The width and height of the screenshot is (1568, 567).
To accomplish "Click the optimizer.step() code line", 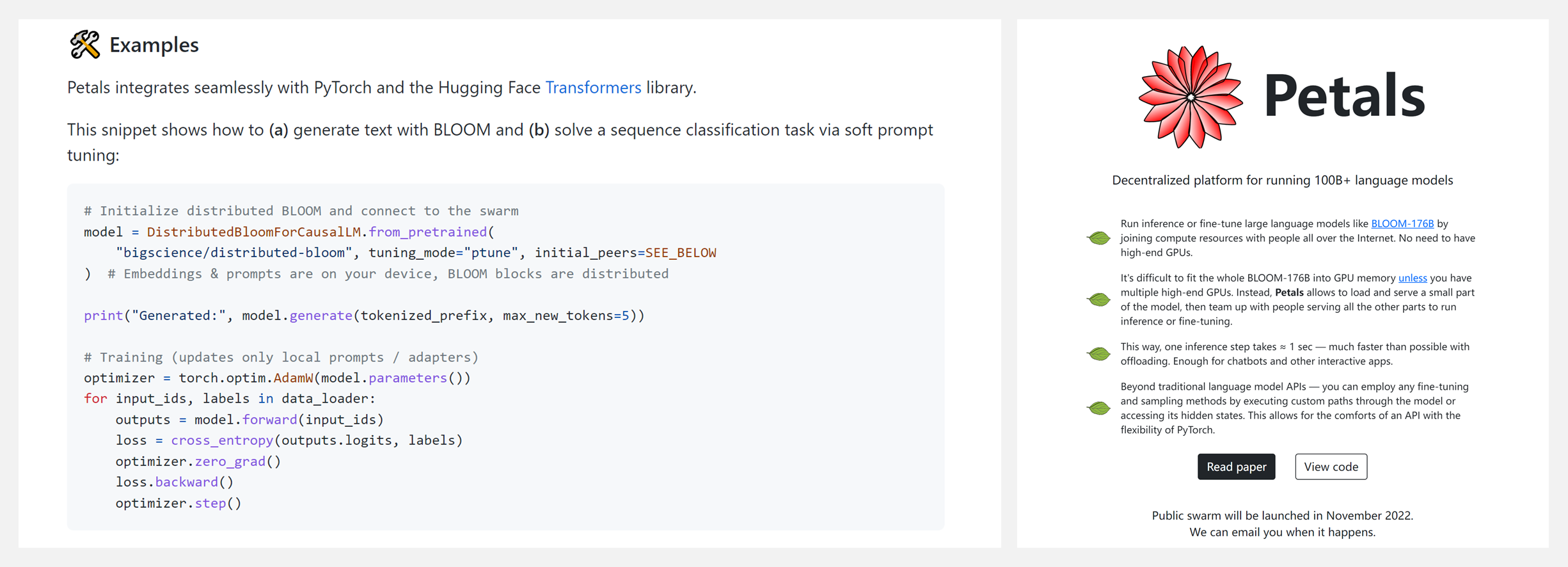I will [x=178, y=503].
